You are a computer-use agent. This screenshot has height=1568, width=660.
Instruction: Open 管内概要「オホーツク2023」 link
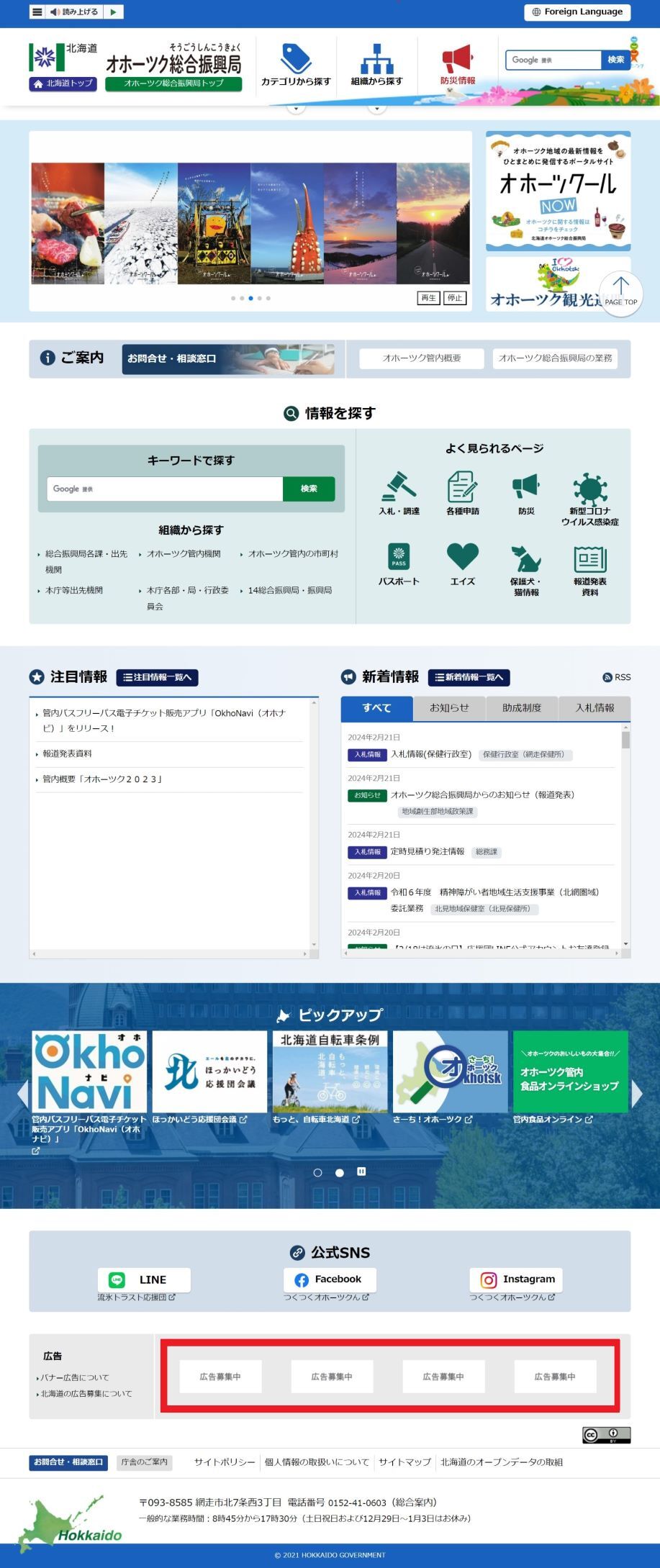coord(103,779)
